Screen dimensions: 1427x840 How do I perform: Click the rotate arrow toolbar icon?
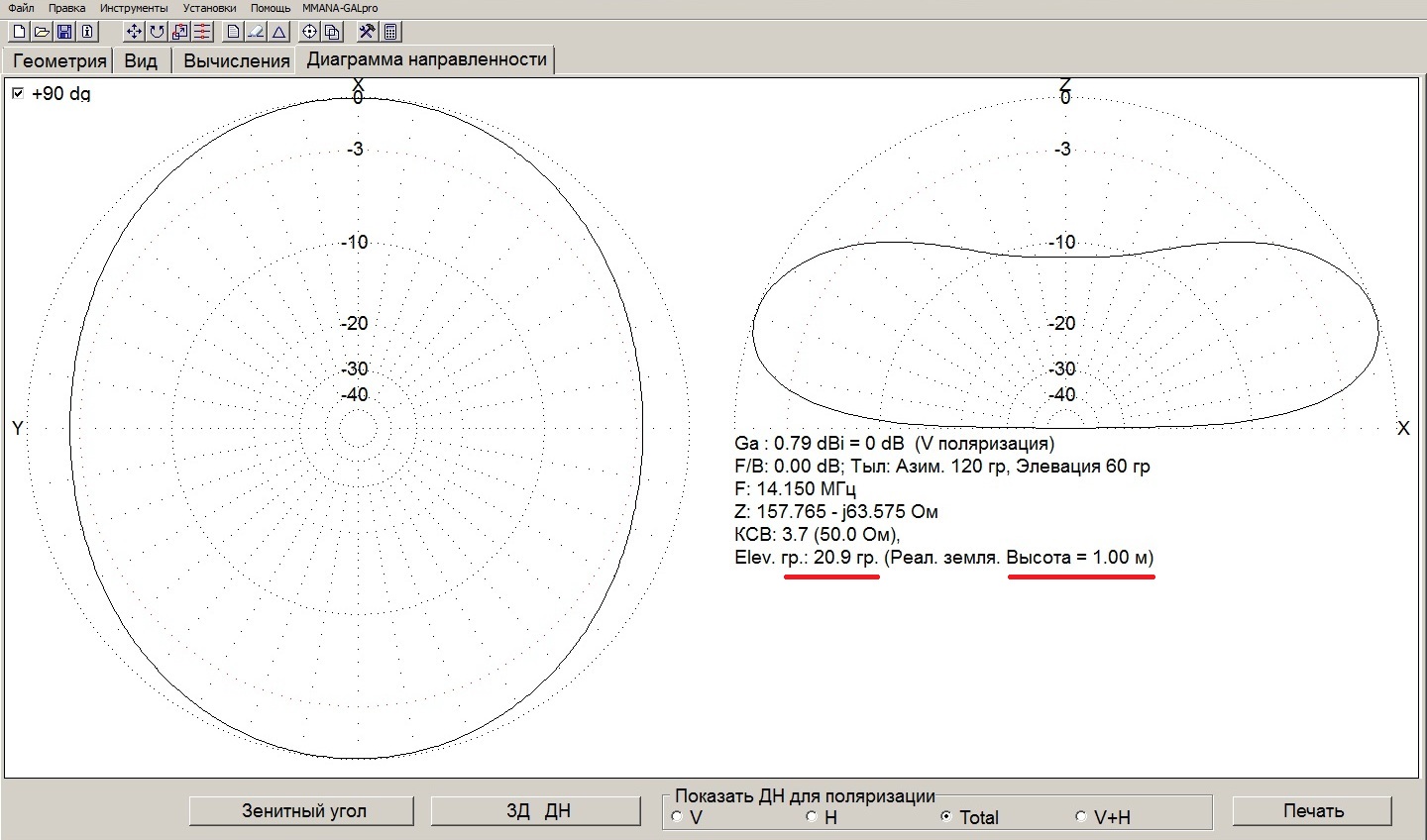click(x=157, y=32)
